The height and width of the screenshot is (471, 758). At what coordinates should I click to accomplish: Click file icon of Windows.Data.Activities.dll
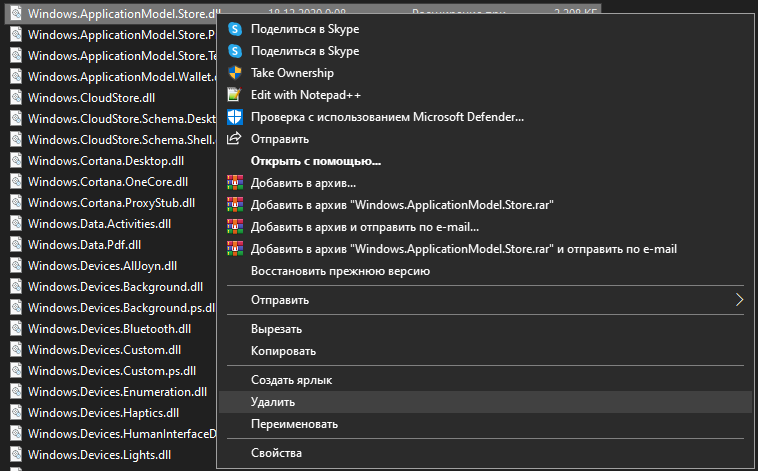tap(16, 223)
